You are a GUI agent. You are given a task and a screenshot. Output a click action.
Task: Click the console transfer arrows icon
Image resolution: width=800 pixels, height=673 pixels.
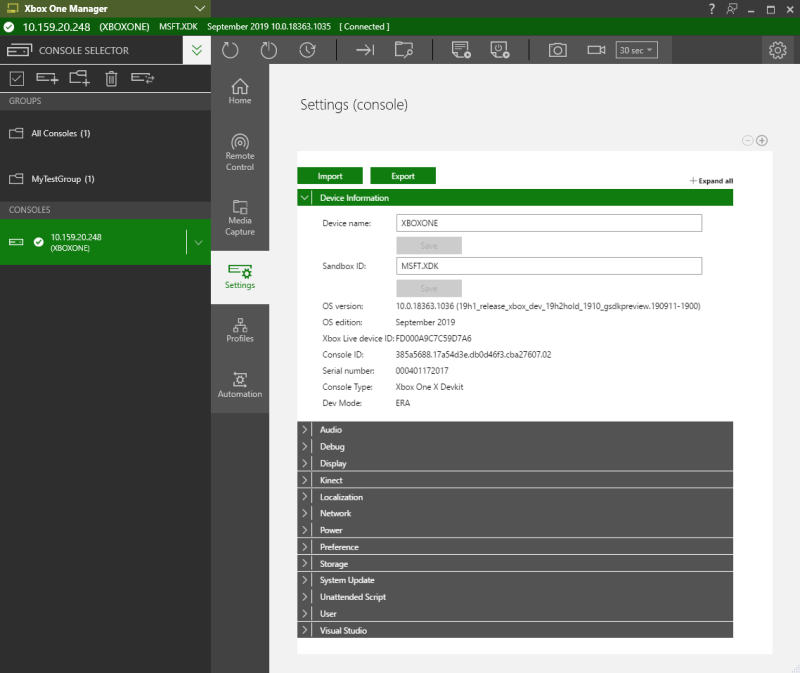click(142, 78)
